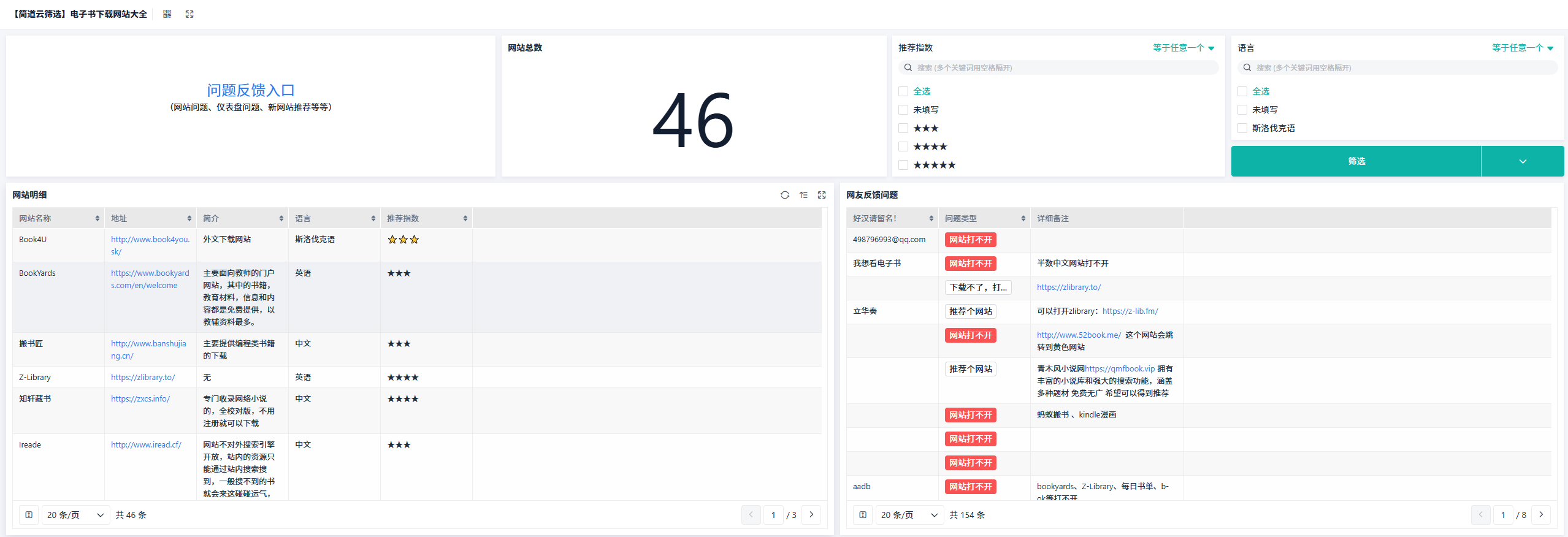Click the QR code icon beside dashboard title
Image resolution: width=1568 pixels, height=537 pixels.
(x=167, y=14)
